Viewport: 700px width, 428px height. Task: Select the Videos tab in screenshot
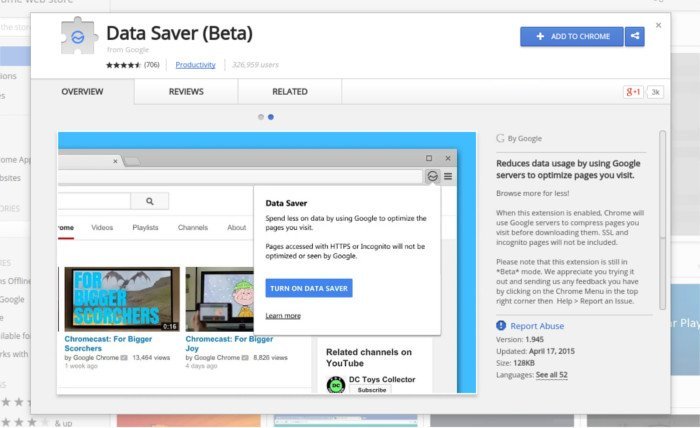click(x=102, y=228)
